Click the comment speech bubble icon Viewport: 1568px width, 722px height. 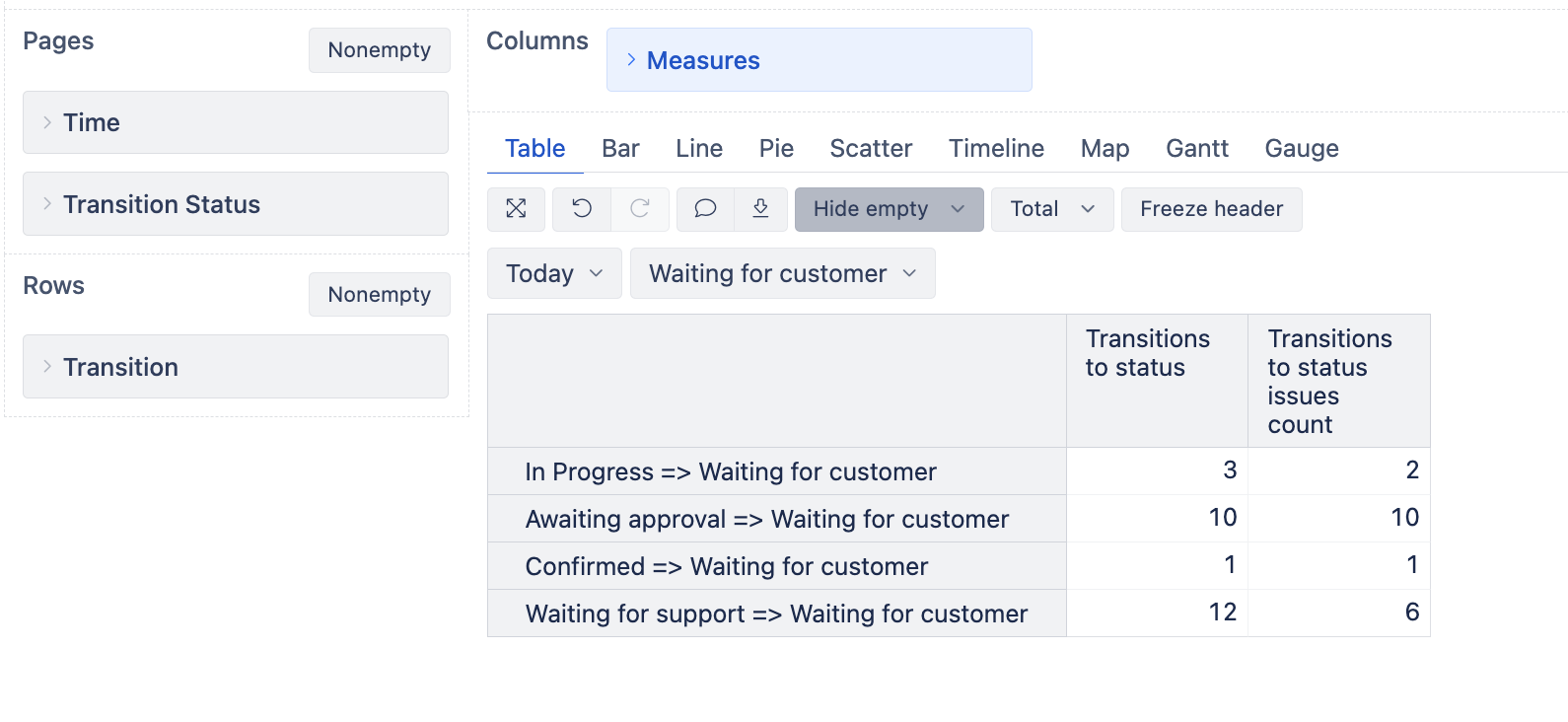click(705, 208)
